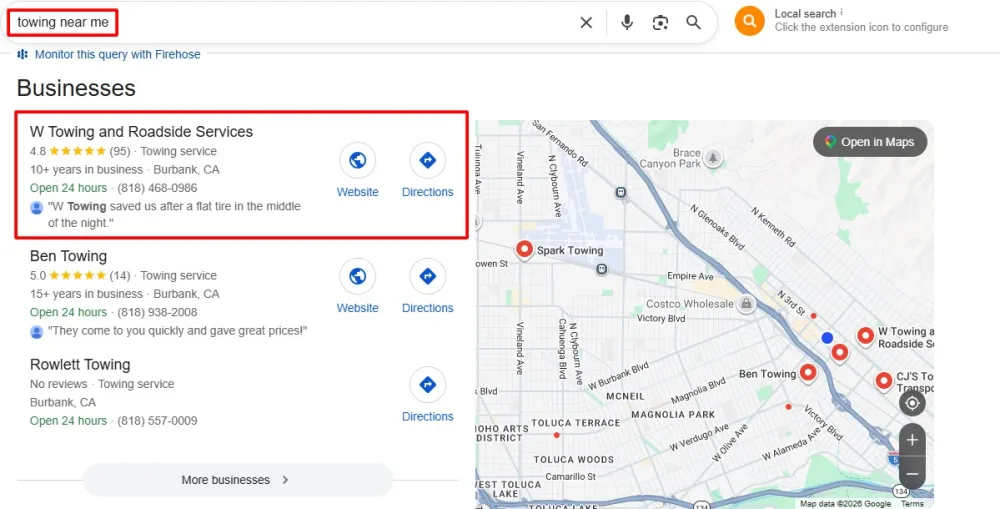Click reviewer avatar beside W Towing review
This screenshot has width=1000, height=509.
[x=36, y=207]
